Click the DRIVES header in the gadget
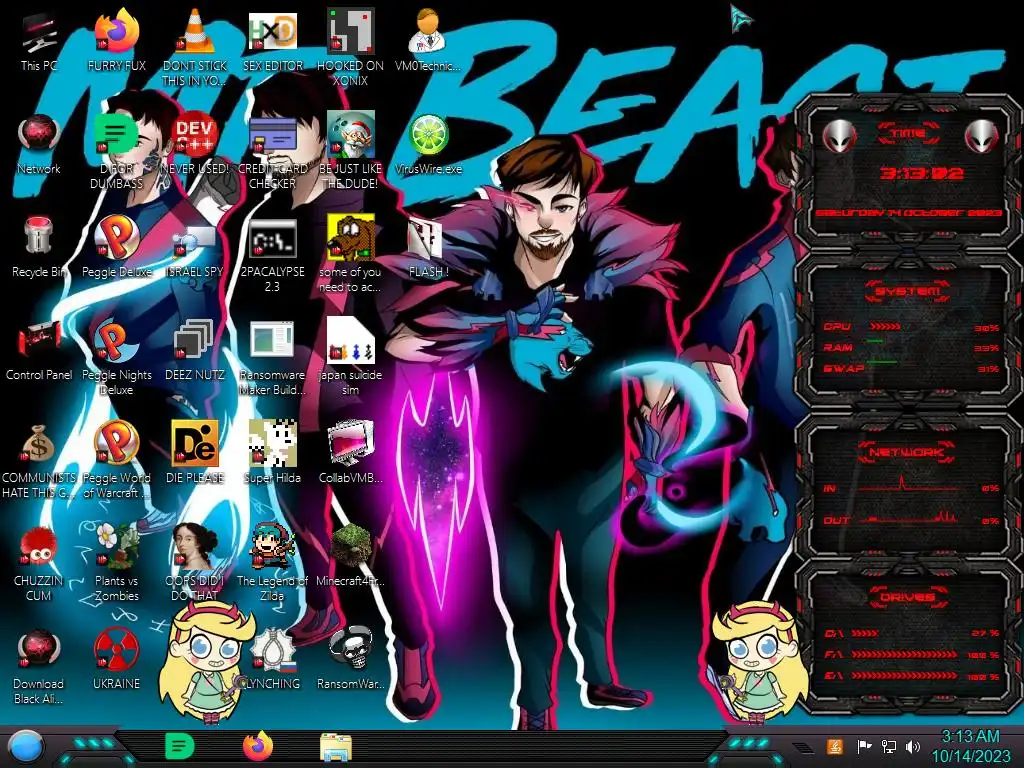The image size is (1024, 768). point(908,597)
